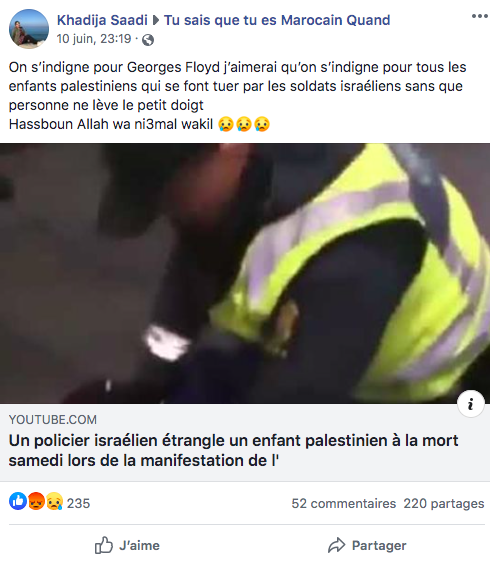The width and height of the screenshot is (490, 562).
Task: Click the share arrow icon beside Partager
Action: (x=337, y=545)
